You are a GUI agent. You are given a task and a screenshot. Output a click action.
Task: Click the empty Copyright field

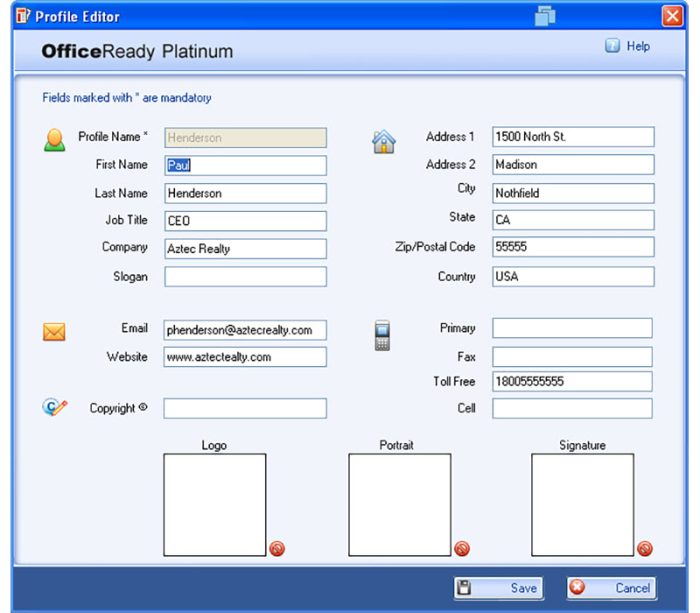(x=245, y=409)
